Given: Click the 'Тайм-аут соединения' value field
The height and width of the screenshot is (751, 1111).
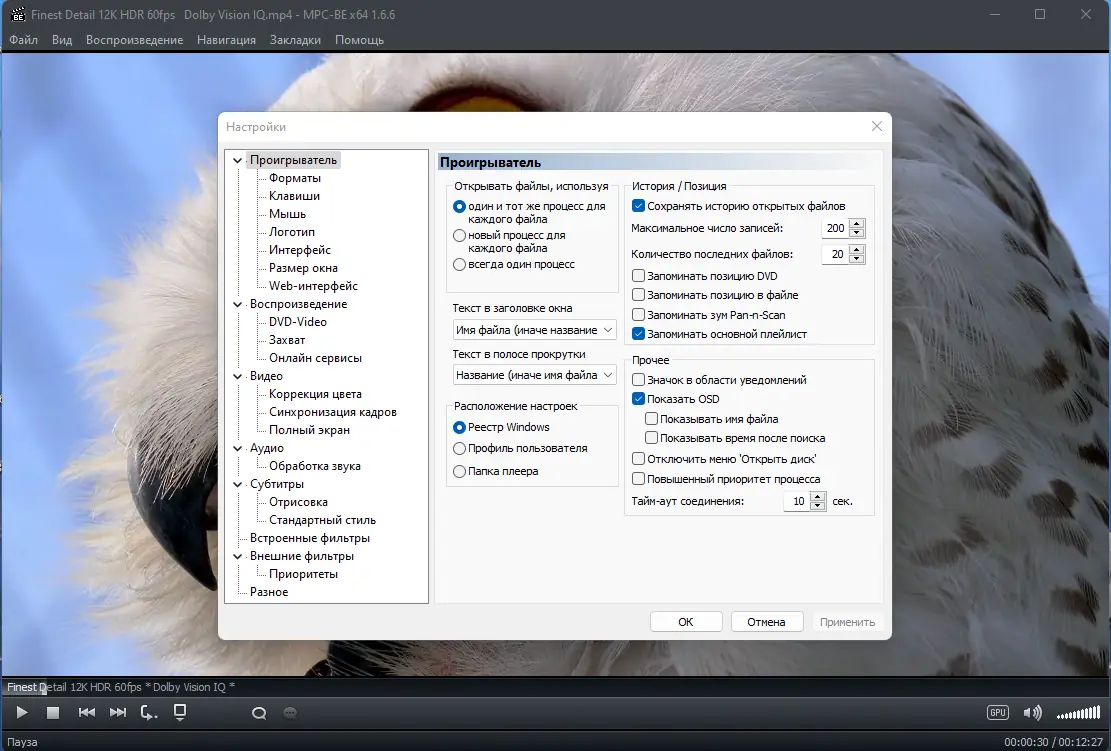Looking at the screenshot, I should 796,501.
